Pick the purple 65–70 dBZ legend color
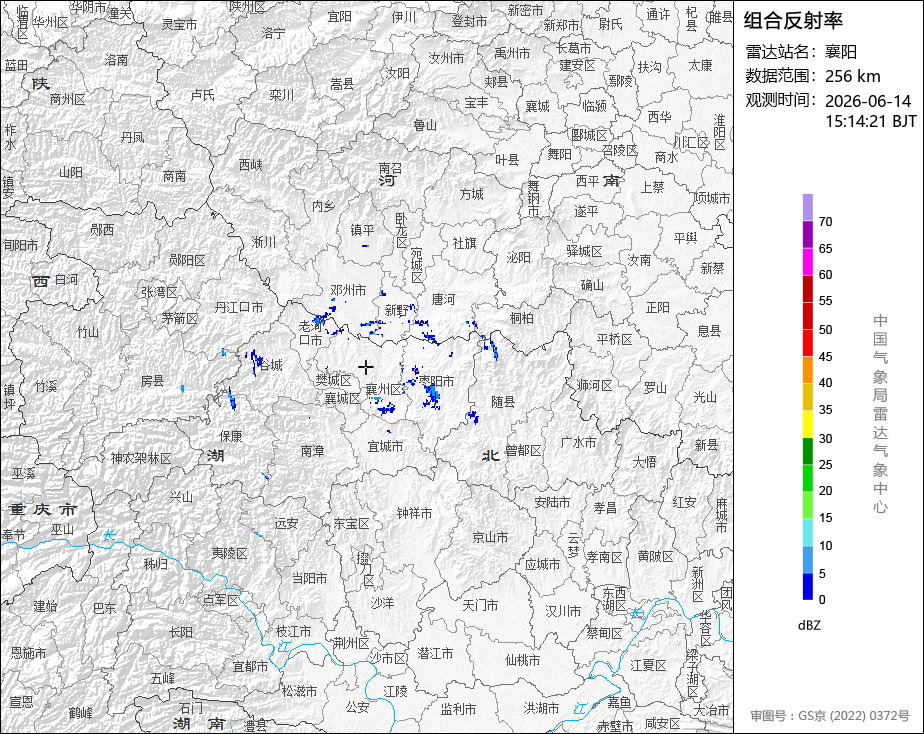Image resolution: width=924 pixels, height=734 pixels. click(x=807, y=234)
